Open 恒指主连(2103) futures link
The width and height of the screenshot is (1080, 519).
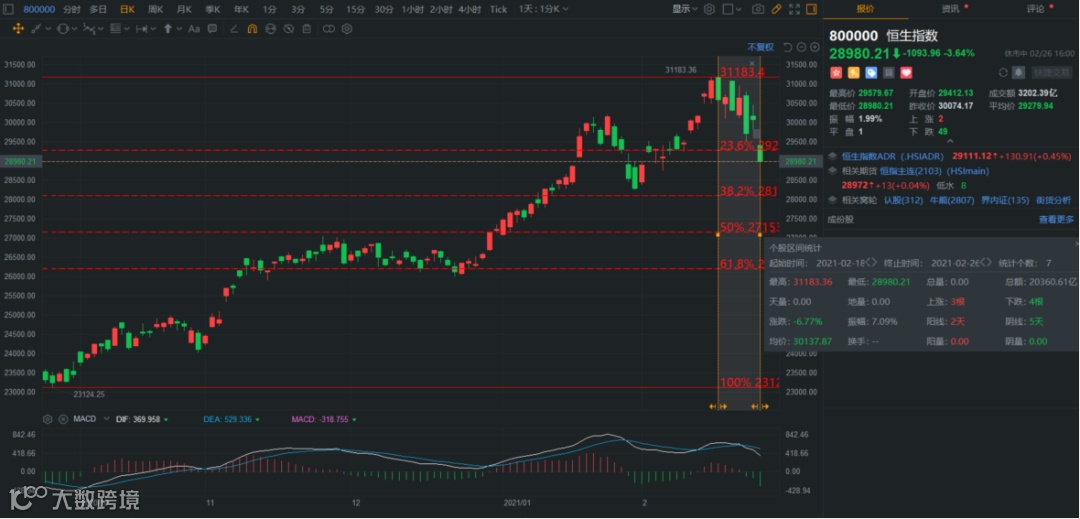[x=913, y=170]
